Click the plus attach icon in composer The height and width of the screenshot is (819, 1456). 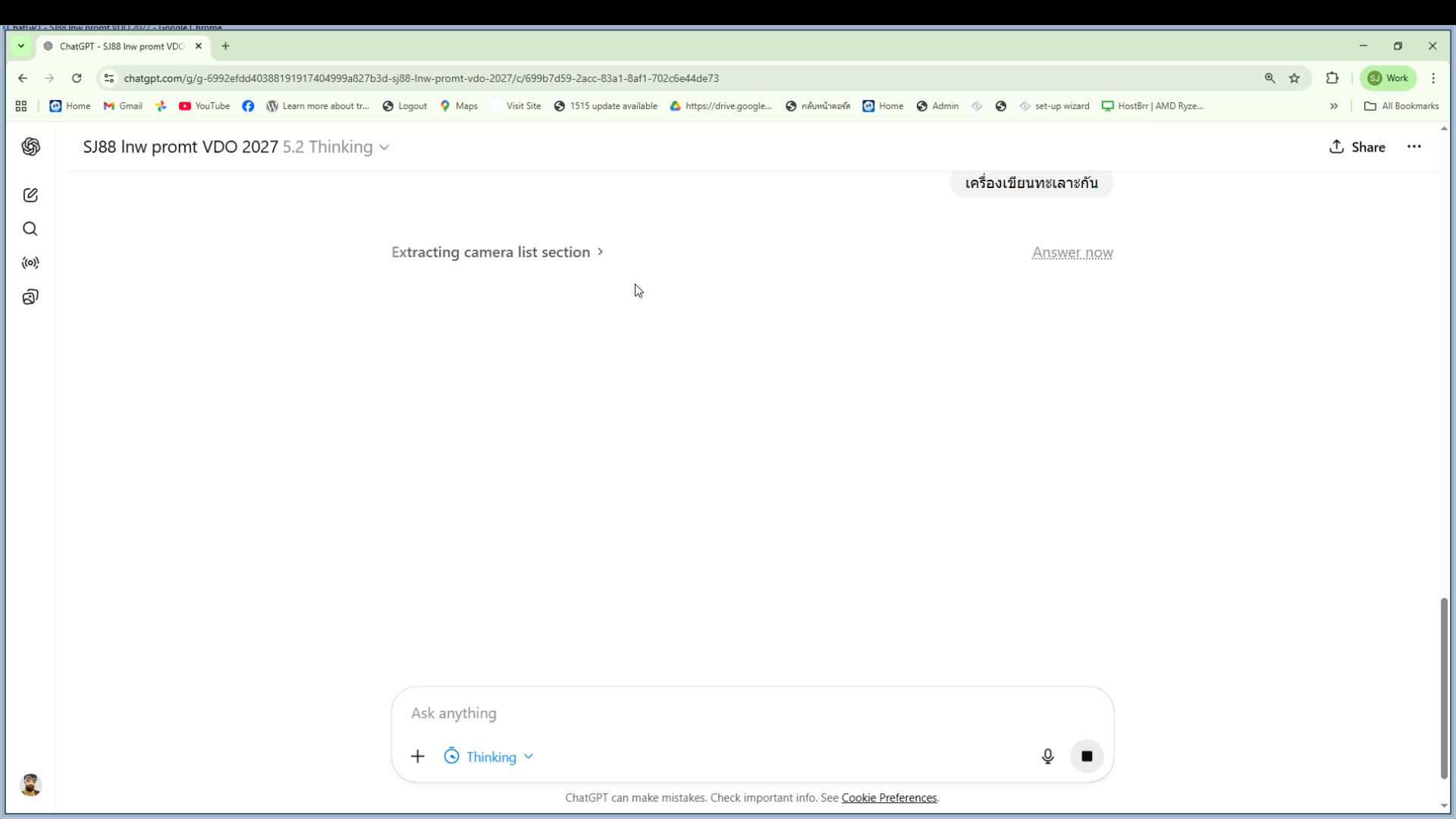click(418, 756)
